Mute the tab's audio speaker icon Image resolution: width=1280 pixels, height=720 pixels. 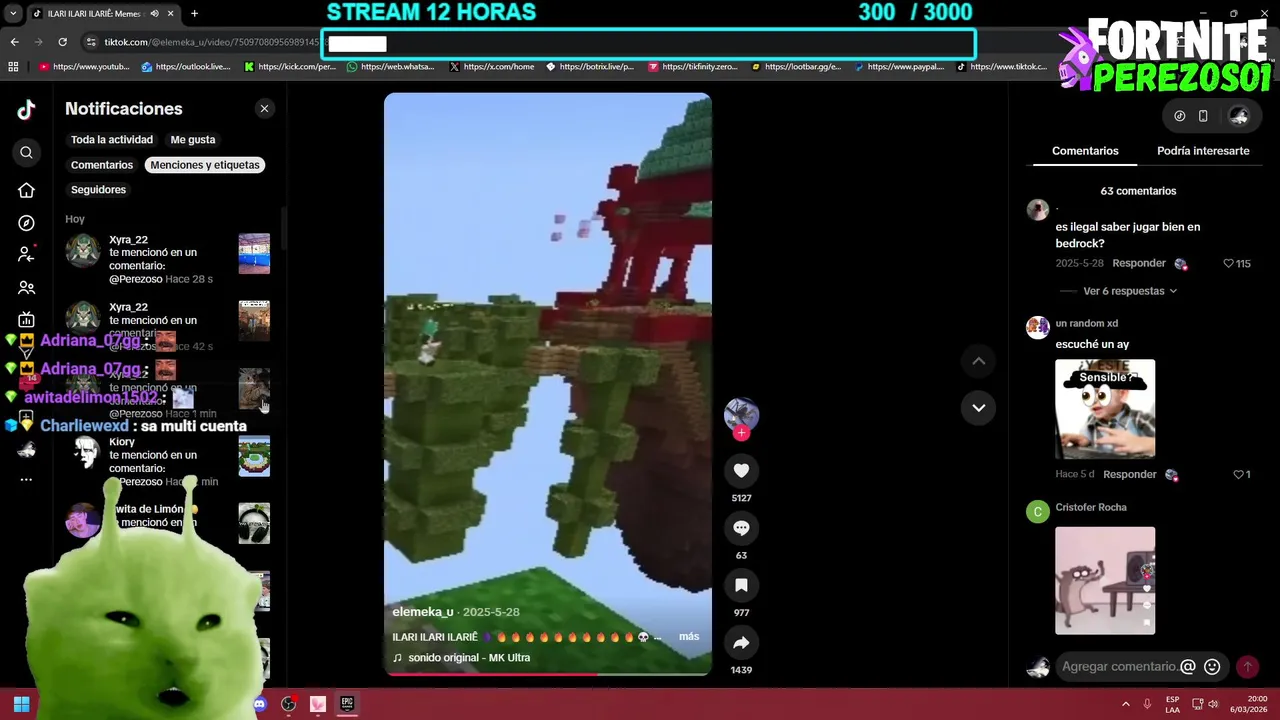point(155,14)
